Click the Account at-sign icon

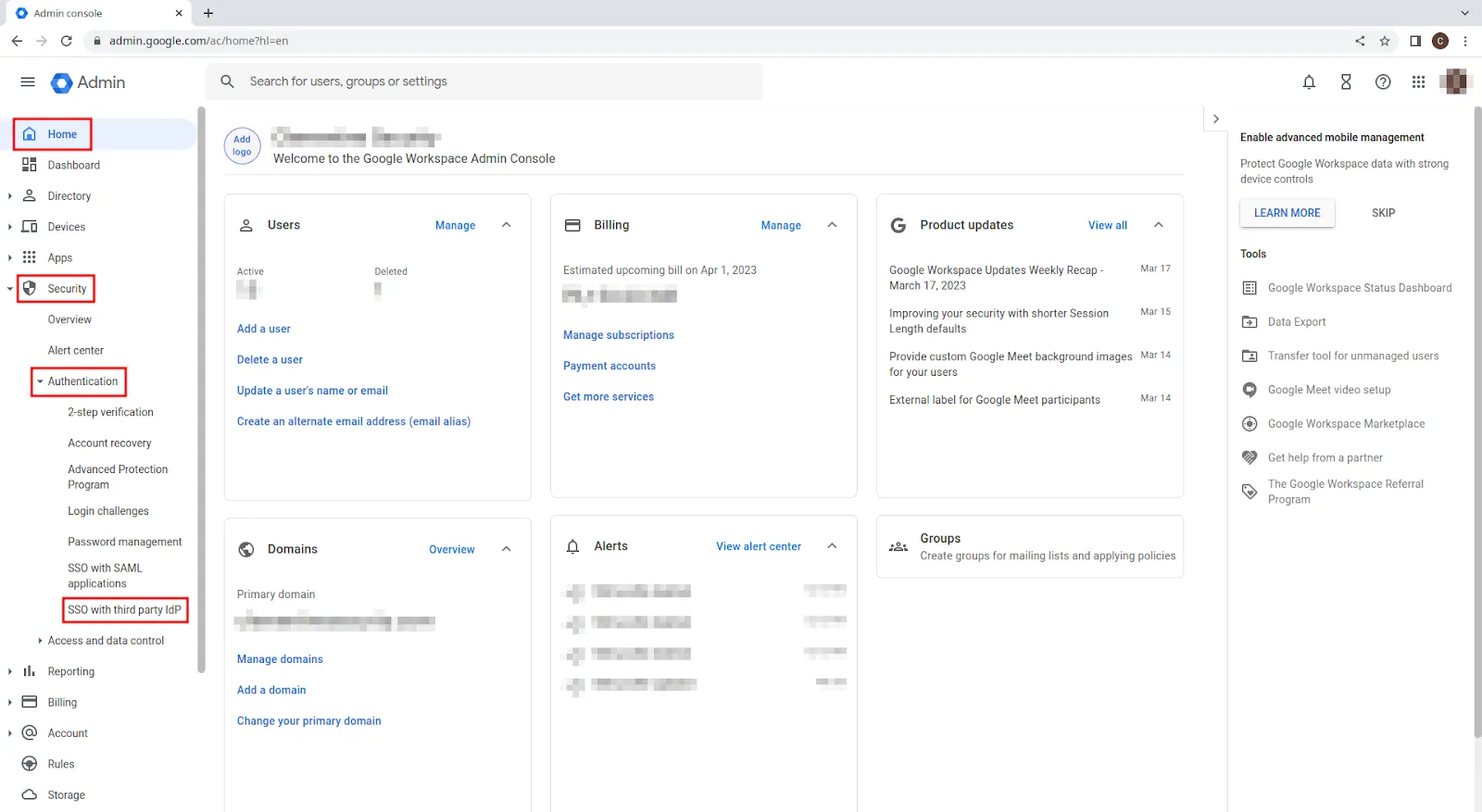click(30, 733)
